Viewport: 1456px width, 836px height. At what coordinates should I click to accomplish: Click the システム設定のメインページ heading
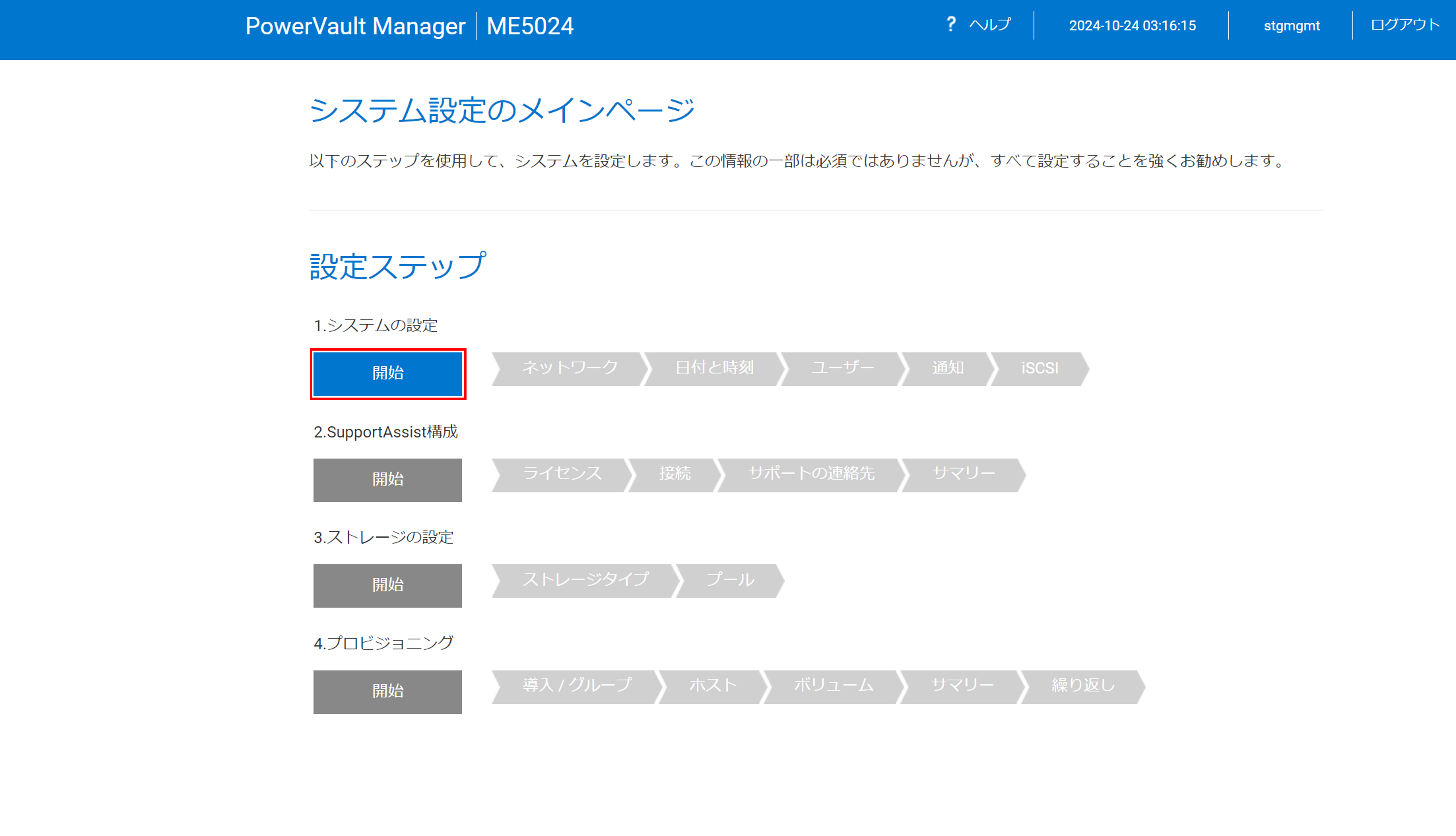pyautogui.click(x=502, y=110)
